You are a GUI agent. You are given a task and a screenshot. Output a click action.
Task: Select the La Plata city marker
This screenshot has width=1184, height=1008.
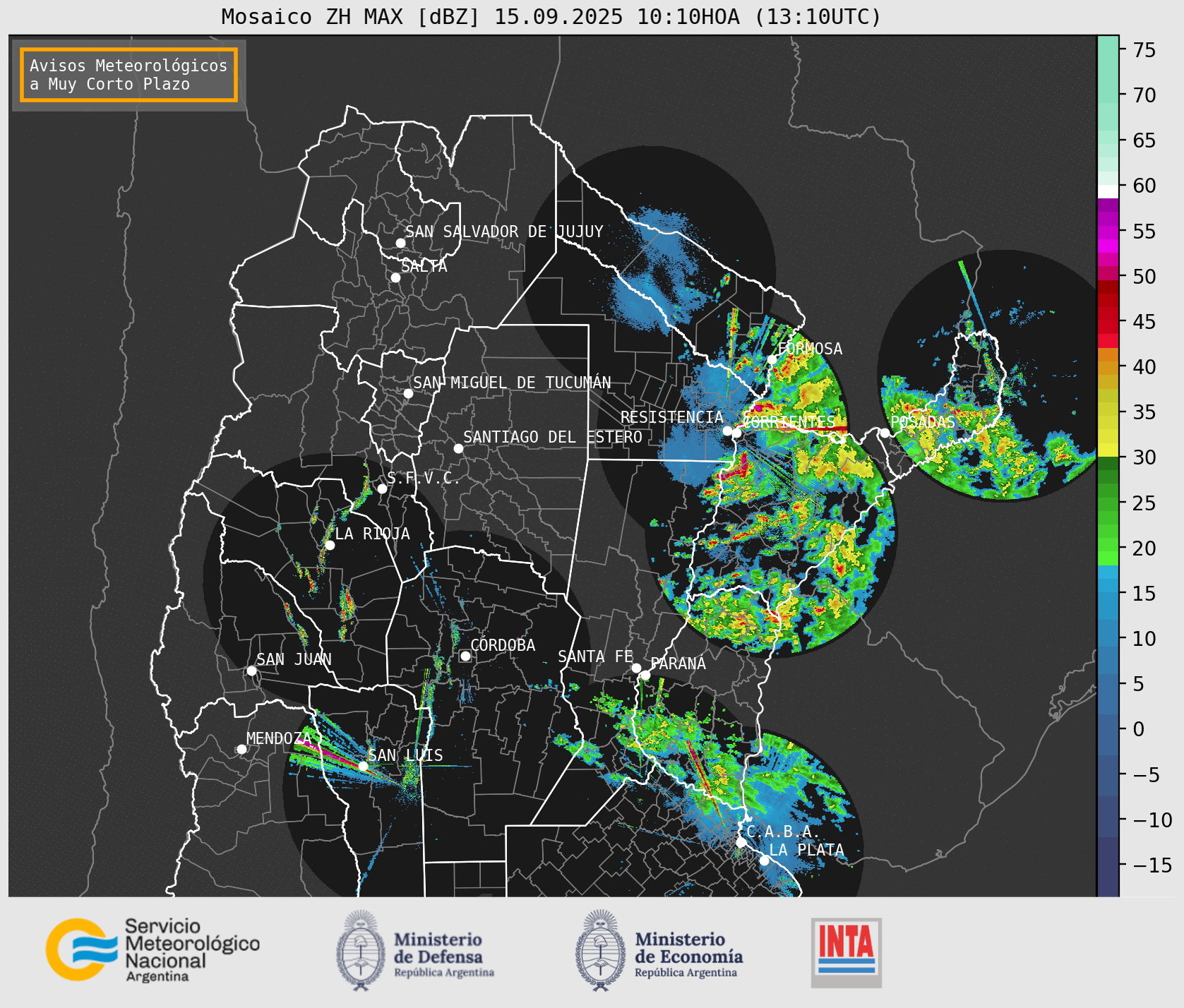[764, 860]
